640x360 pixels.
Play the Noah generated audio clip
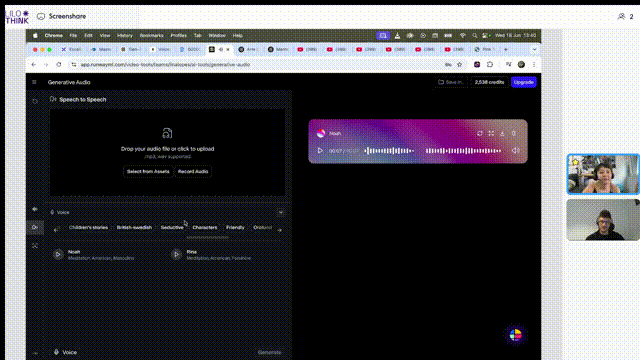pos(320,151)
